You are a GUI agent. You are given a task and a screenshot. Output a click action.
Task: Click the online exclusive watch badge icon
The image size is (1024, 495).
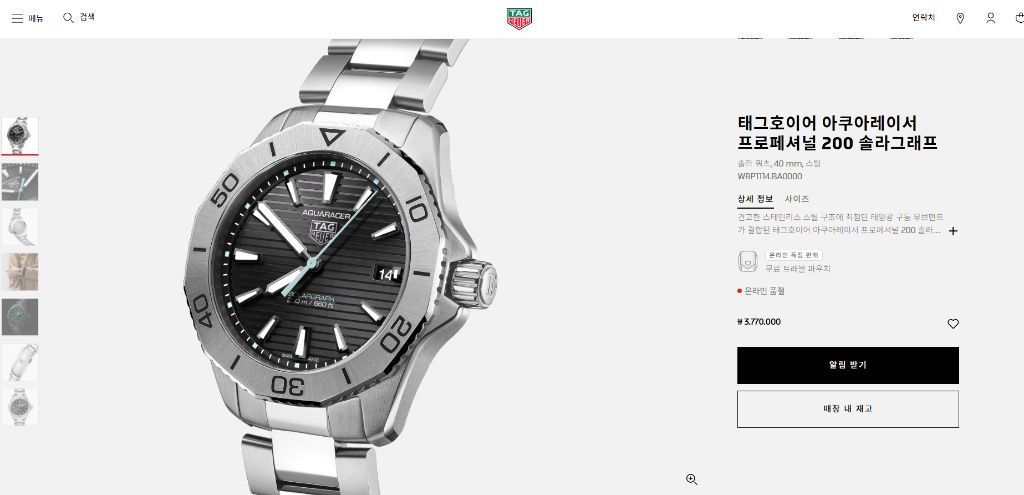coord(747,261)
